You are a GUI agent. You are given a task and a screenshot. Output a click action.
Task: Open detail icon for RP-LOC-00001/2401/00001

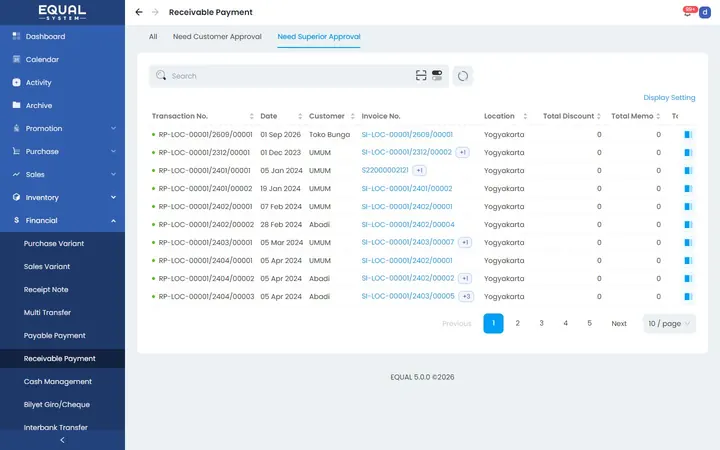[688, 170]
